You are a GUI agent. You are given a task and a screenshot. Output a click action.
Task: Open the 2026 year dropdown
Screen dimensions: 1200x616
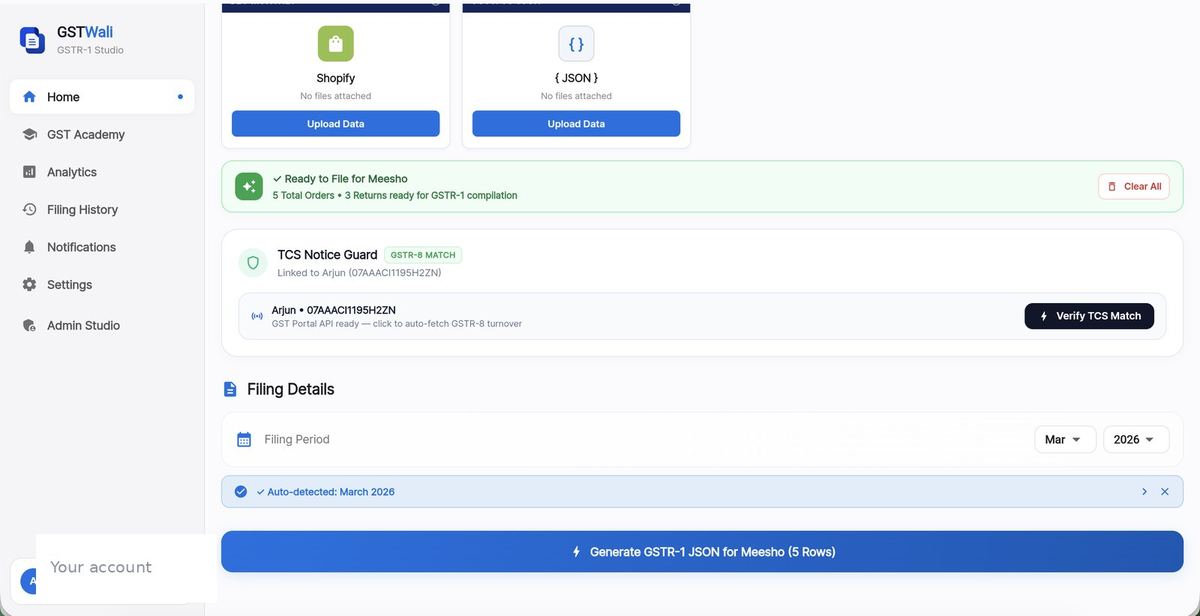1136,440
